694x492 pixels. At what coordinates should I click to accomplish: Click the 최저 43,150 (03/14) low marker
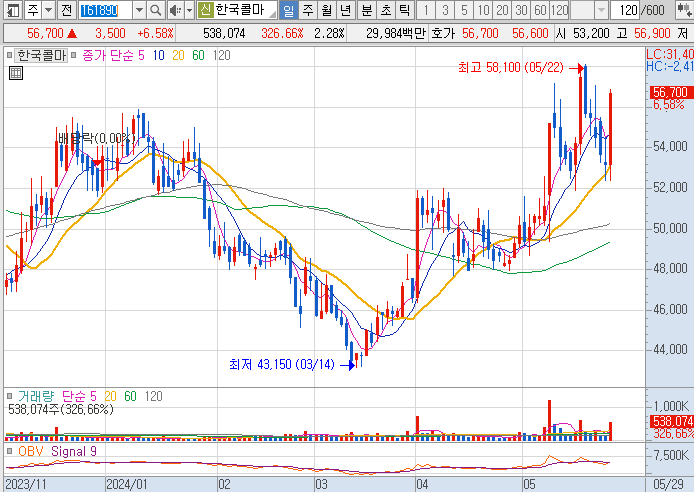tap(282, 365)
